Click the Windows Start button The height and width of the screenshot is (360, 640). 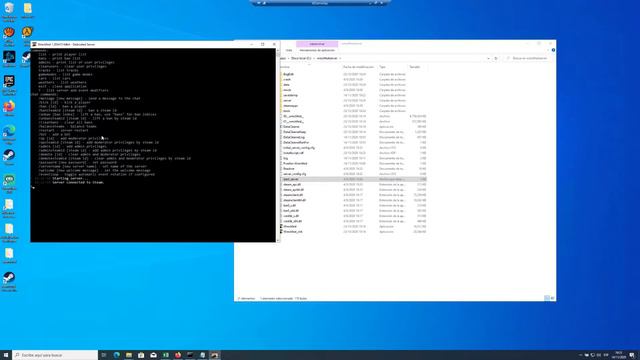tap(6, 355)
